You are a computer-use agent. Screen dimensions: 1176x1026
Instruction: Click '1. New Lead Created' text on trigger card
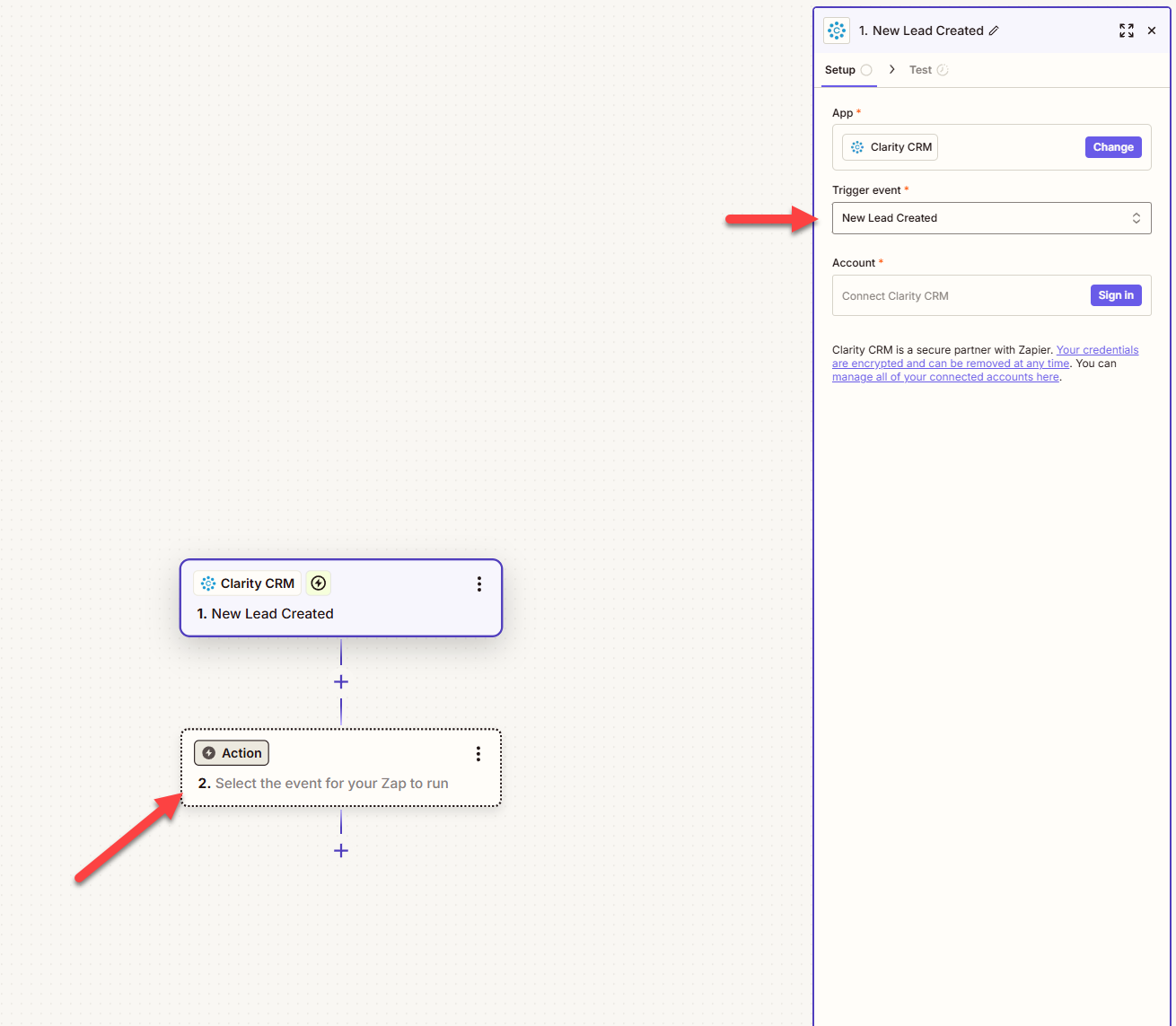(266, 614)
